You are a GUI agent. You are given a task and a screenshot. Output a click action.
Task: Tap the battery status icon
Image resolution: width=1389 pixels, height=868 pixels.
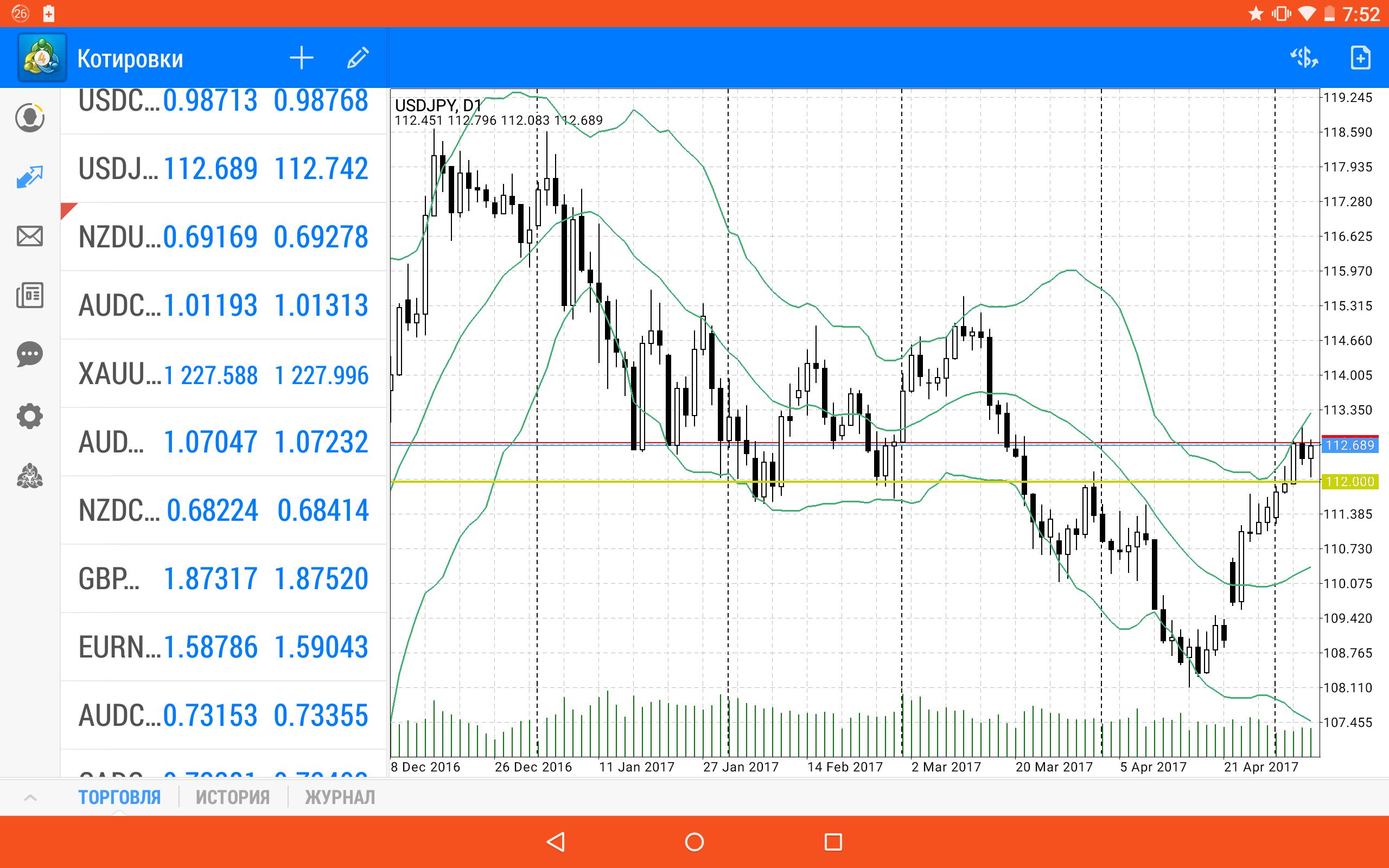1329,13
